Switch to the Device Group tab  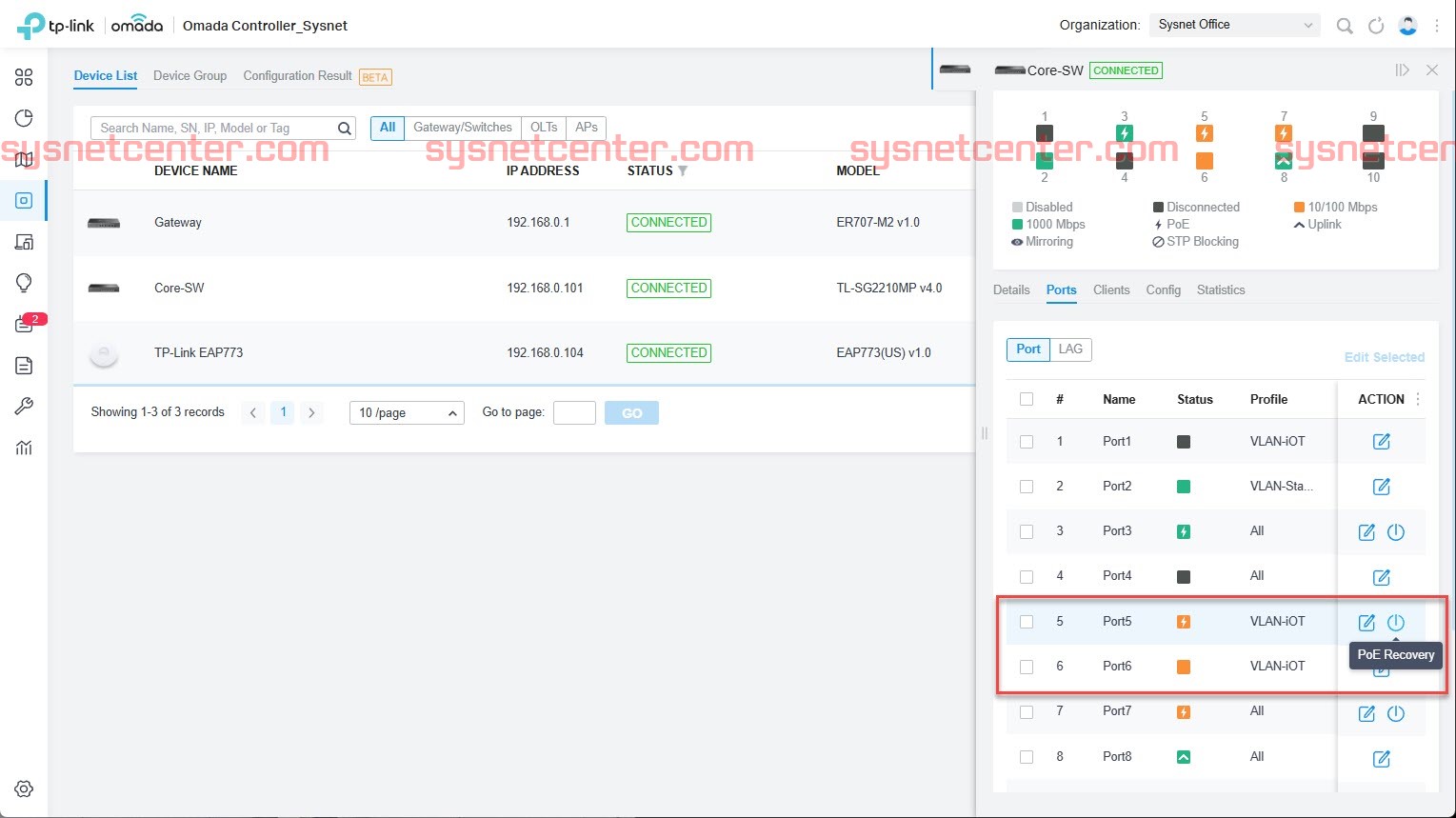189,76
